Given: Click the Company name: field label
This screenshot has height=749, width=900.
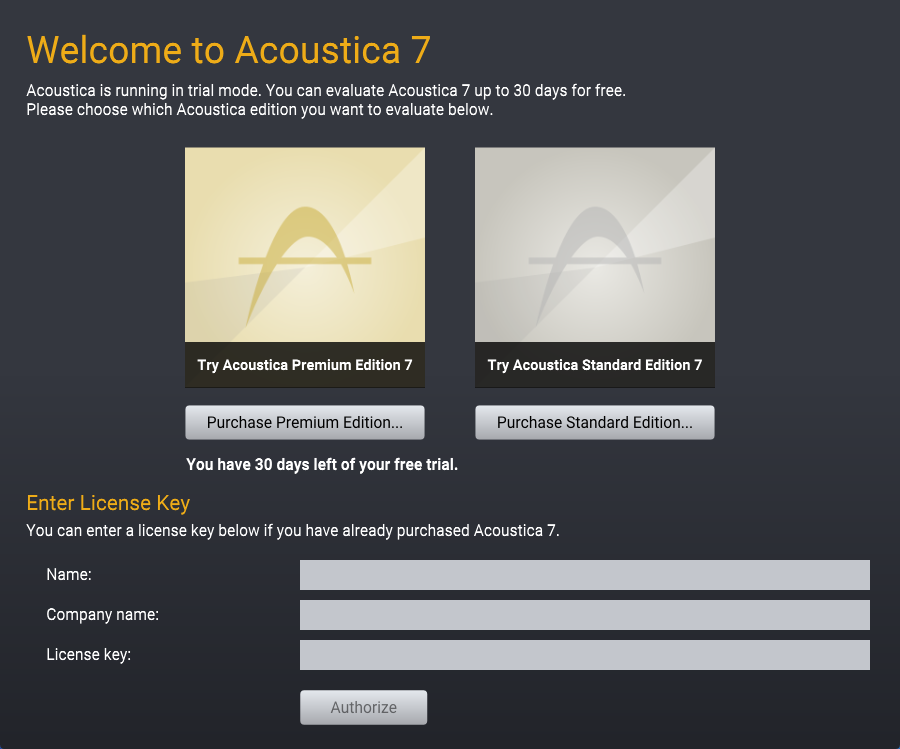Looking at the screenshot, I should pos(103,615).
